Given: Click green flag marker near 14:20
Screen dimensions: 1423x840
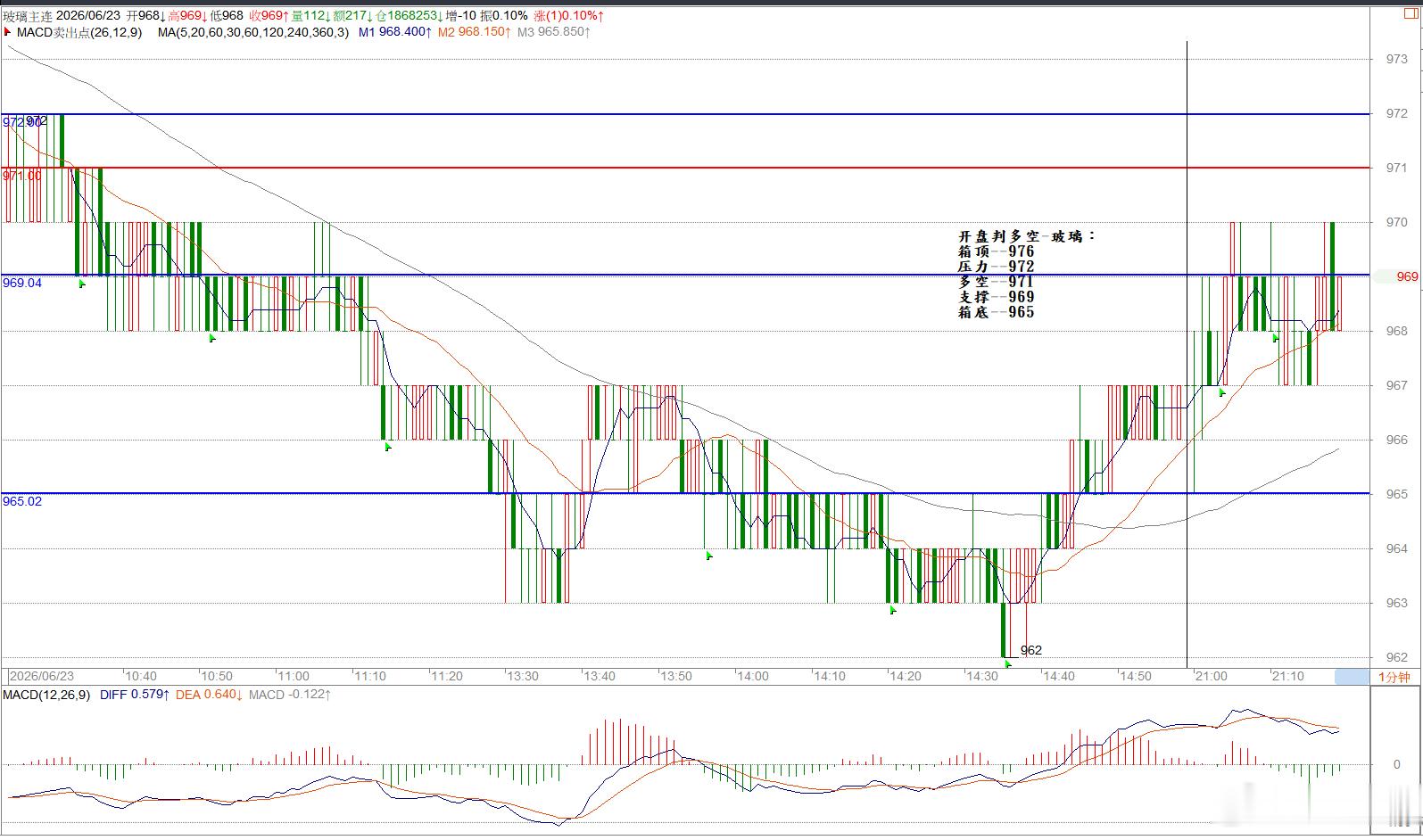Looking at the screenshot, I should [x=892, y=610].
